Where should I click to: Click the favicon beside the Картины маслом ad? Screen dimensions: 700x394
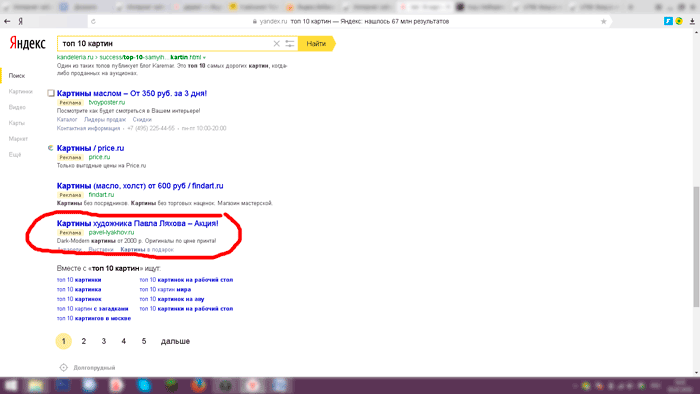click(x=51, y=93)
